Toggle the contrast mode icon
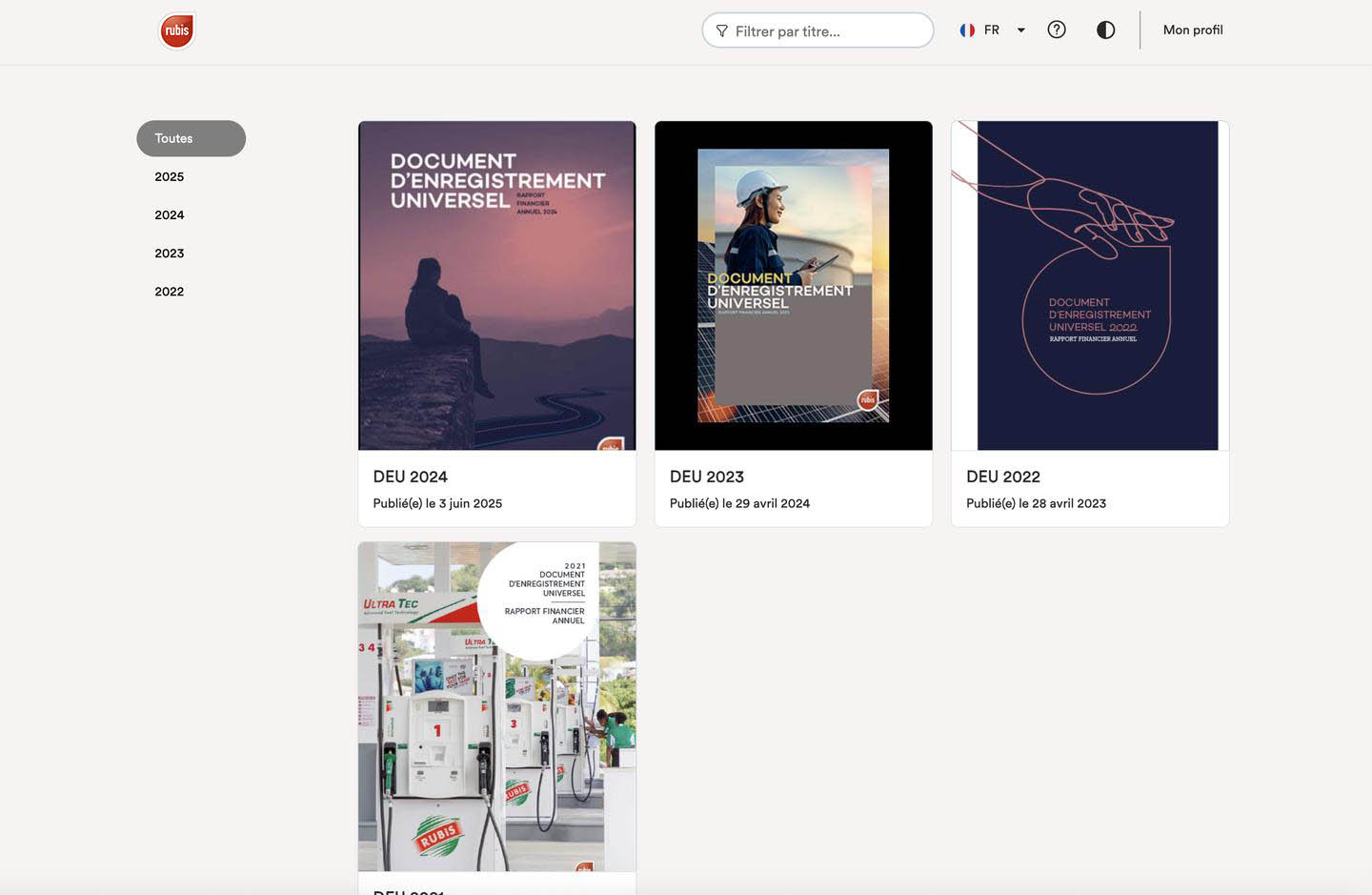 pos(1105,30)
